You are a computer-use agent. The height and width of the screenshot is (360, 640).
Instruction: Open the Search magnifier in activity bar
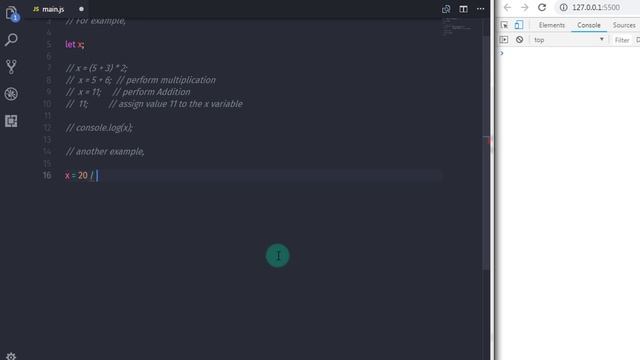pos(11,40)
